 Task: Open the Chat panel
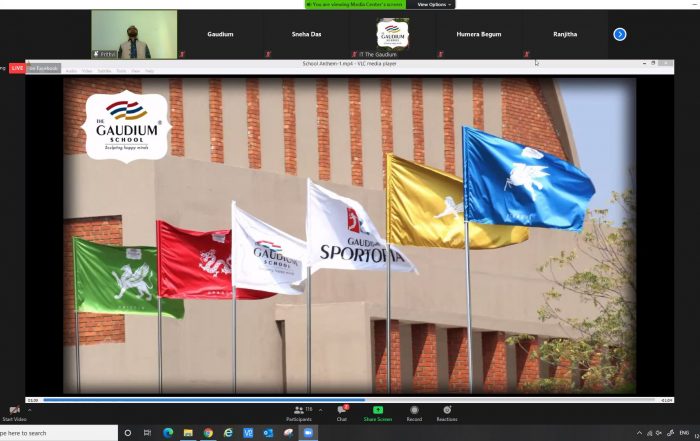(x=342, y=413)
